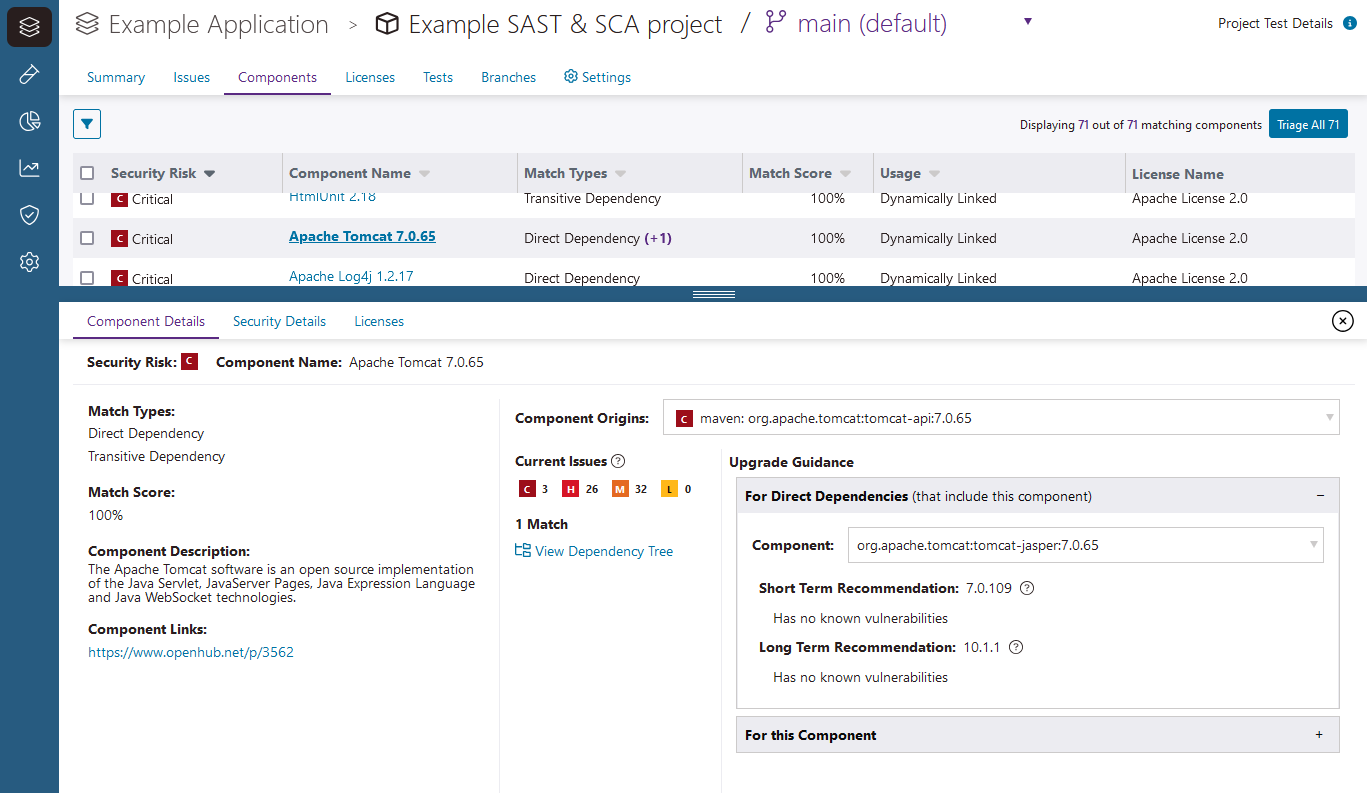The width and height of the screenshot is (1367, 793).
Task: Open the Licenses tab in details panel
Action: click(379, 321)
